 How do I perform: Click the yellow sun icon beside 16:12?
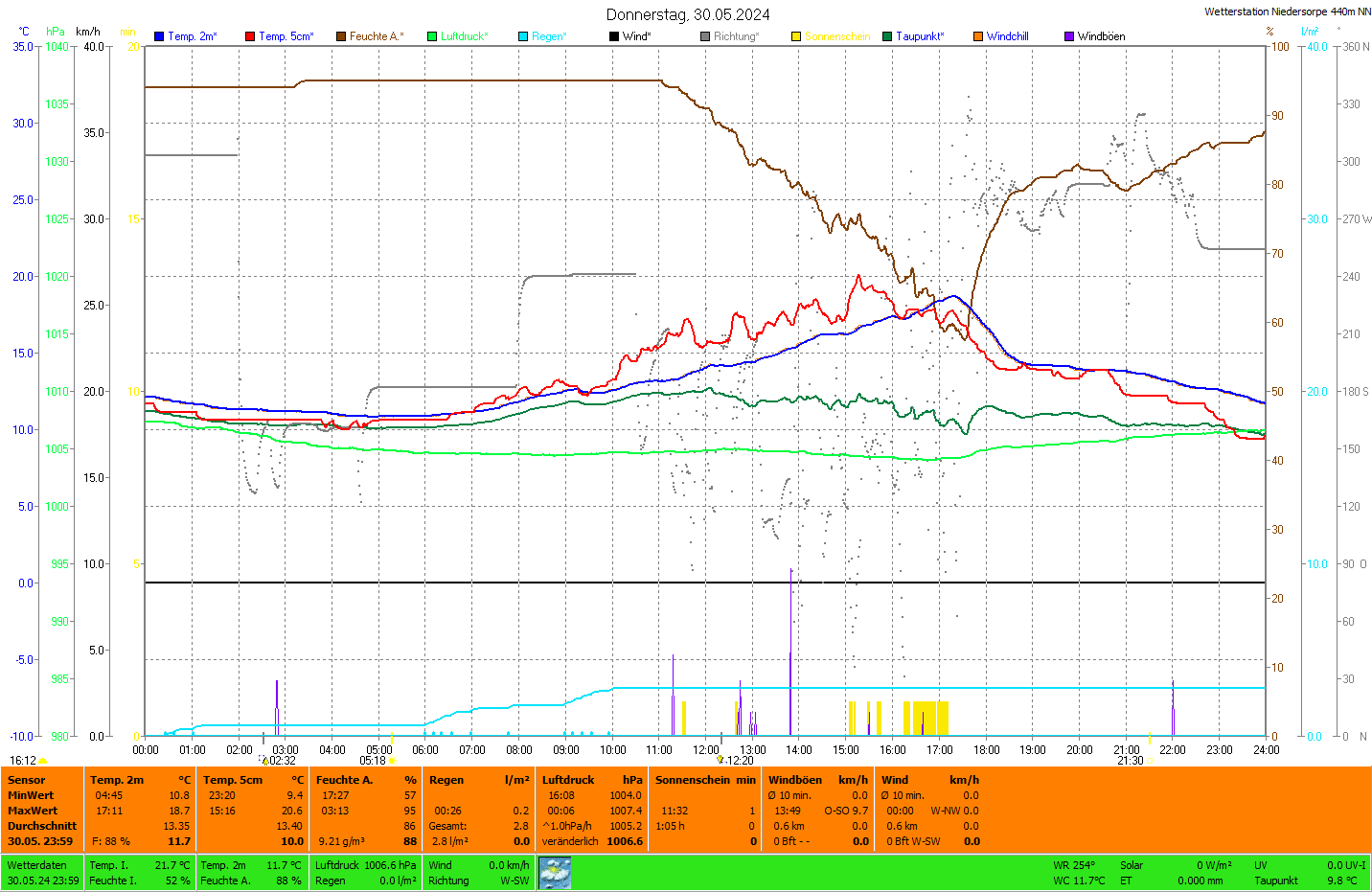coord(43,761)
